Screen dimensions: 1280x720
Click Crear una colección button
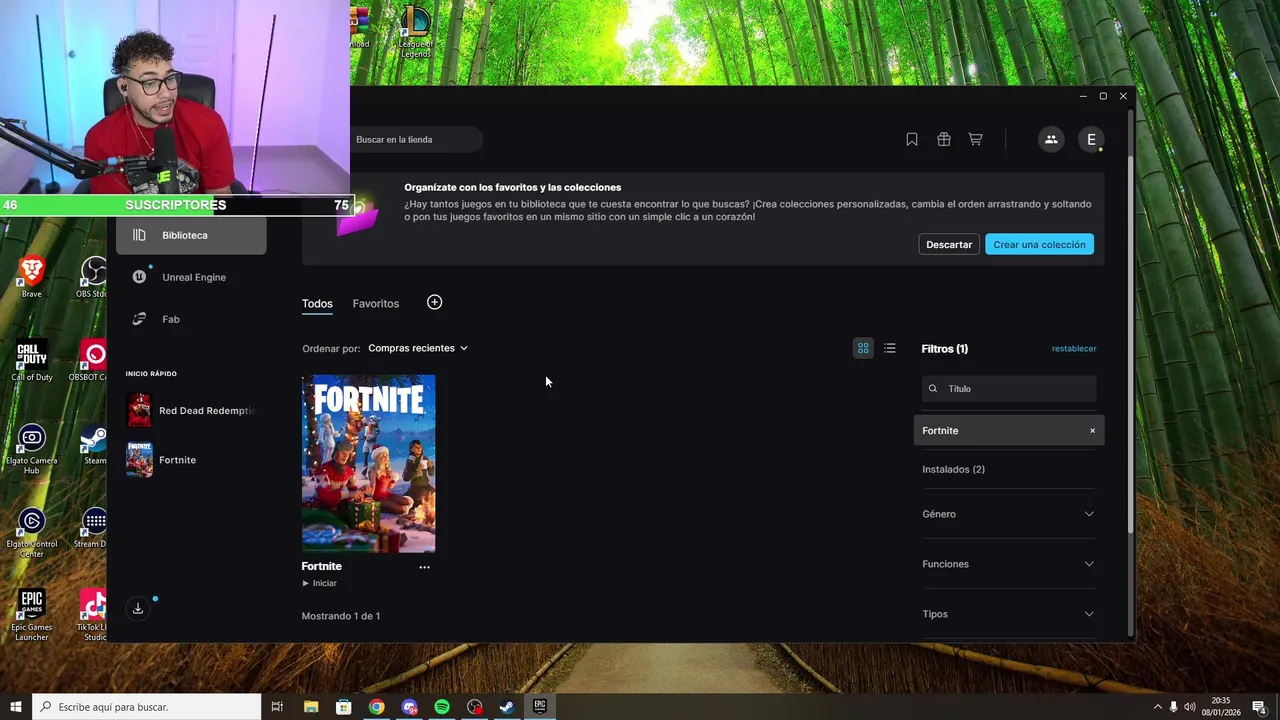pos(1039,244)
